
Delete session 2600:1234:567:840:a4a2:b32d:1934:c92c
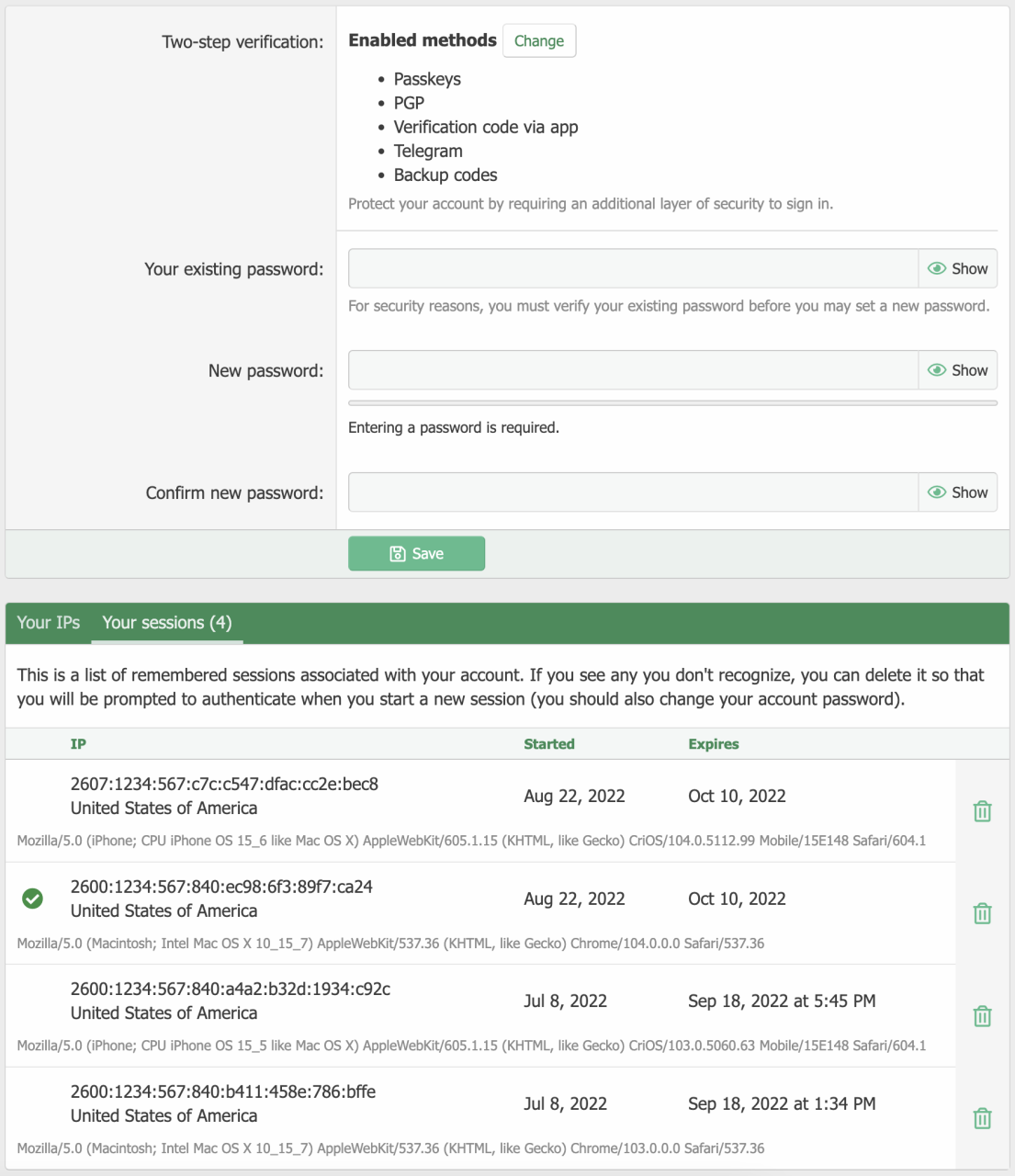tap(982, 1016)
